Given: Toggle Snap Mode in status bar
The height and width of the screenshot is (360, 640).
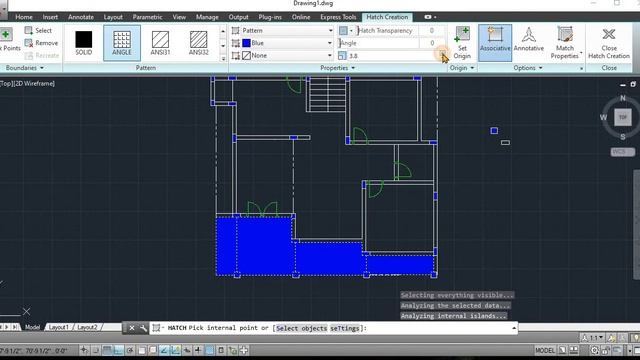Looking at the screenshot, I should tap(95, 350).
